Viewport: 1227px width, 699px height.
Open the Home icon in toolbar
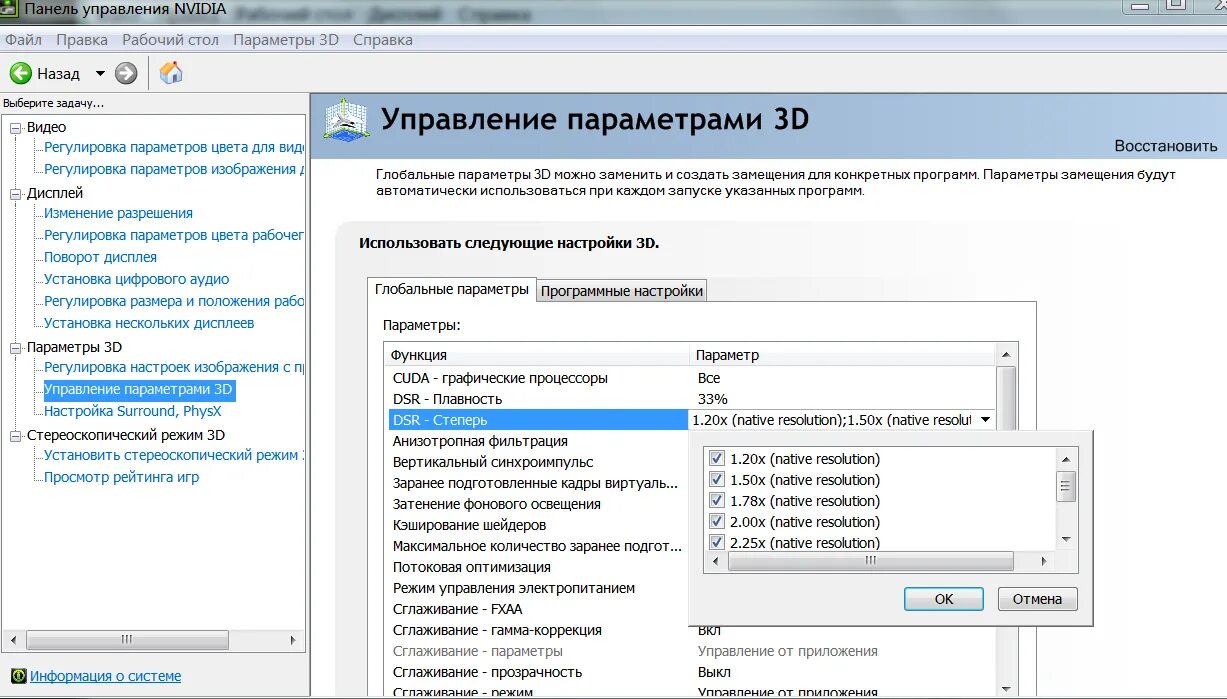click(172, 72)
